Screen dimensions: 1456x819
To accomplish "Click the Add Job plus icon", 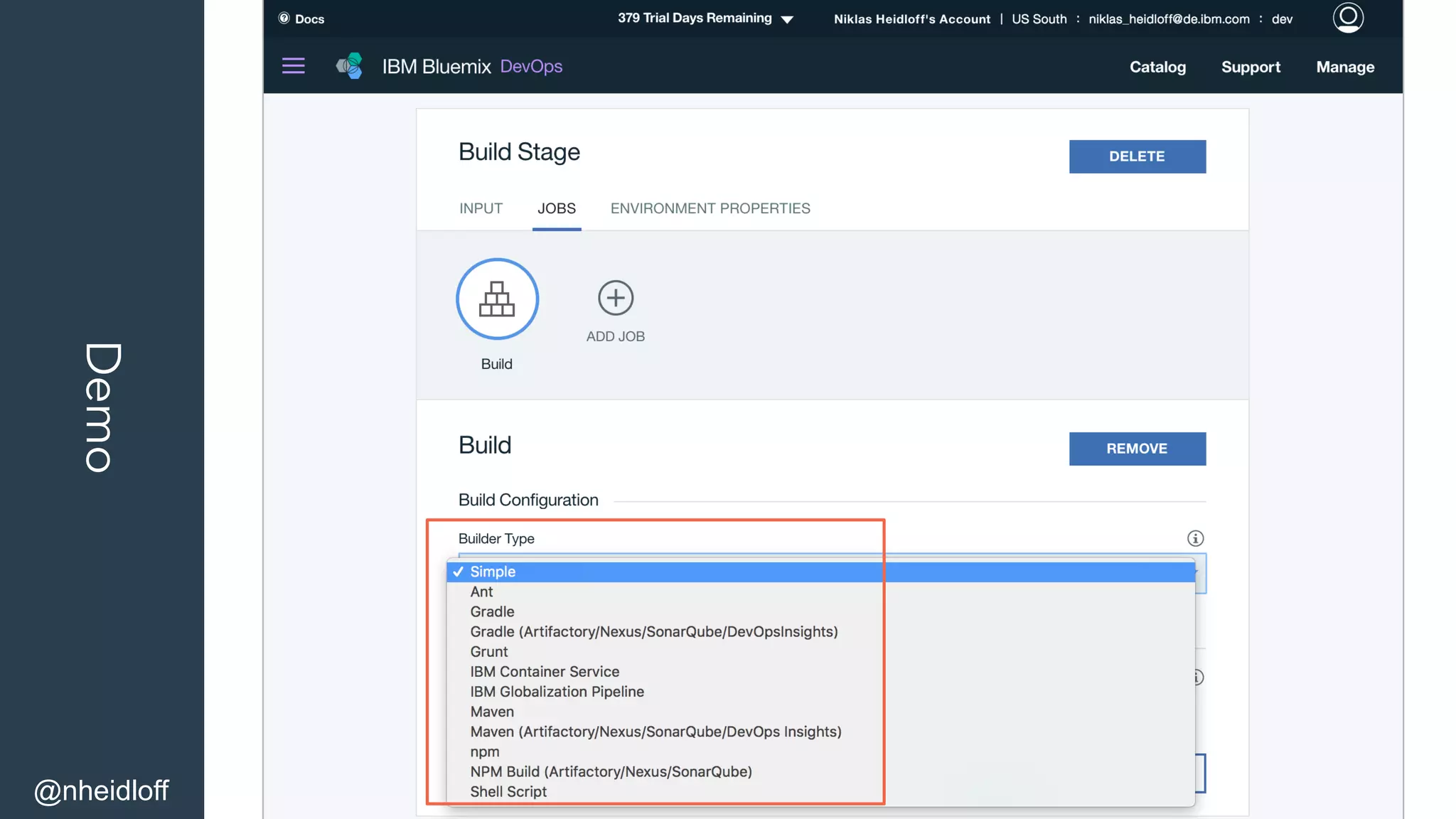I will tap(615, 298).
